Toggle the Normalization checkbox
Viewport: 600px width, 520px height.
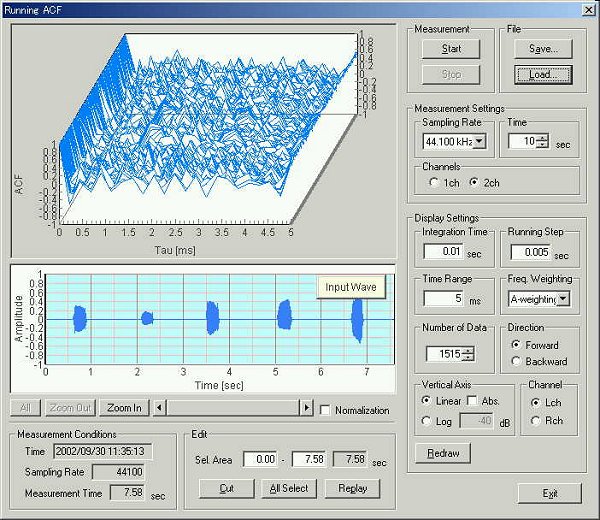point(325,410)
